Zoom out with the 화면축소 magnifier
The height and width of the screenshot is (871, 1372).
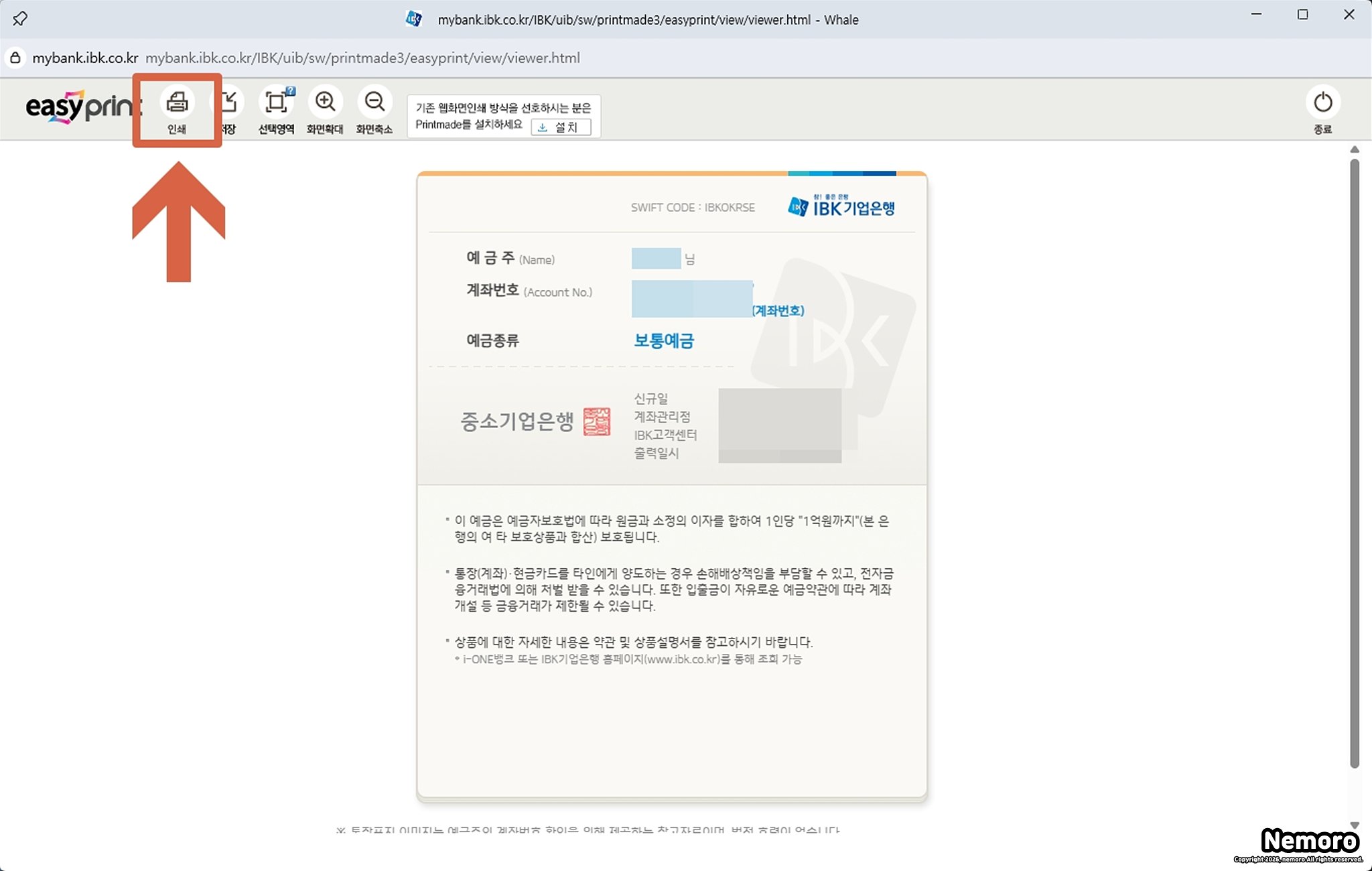tap(374, 103)
